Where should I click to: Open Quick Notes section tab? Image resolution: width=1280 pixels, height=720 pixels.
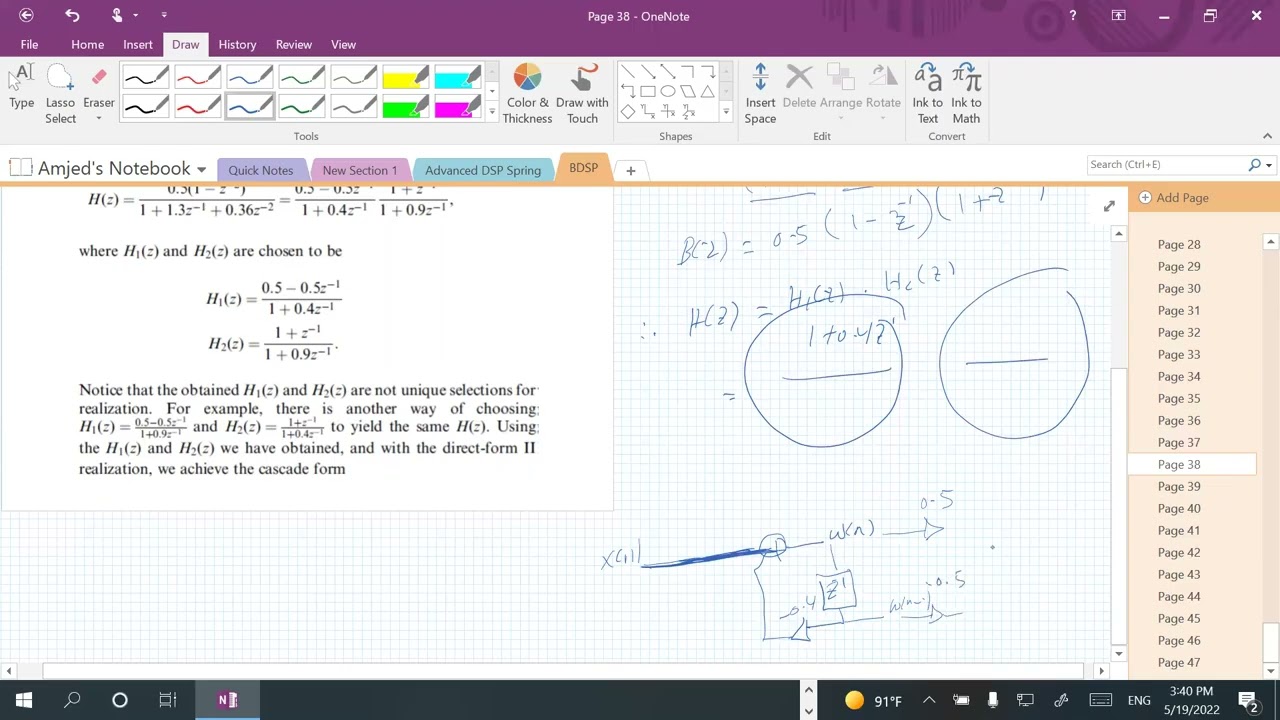click(260, 170)
